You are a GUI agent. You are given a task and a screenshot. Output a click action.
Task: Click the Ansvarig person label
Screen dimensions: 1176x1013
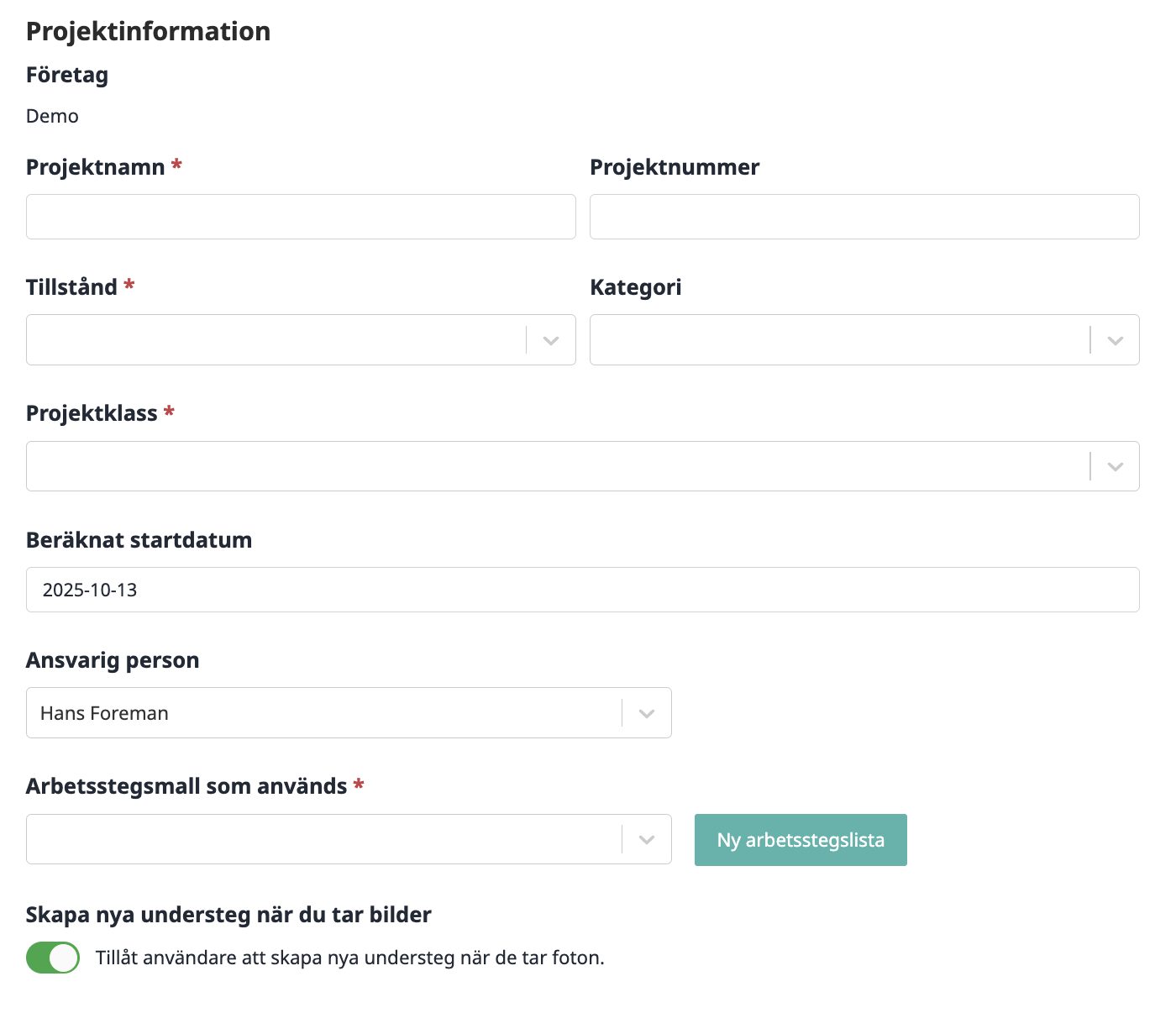pos(113,660)
